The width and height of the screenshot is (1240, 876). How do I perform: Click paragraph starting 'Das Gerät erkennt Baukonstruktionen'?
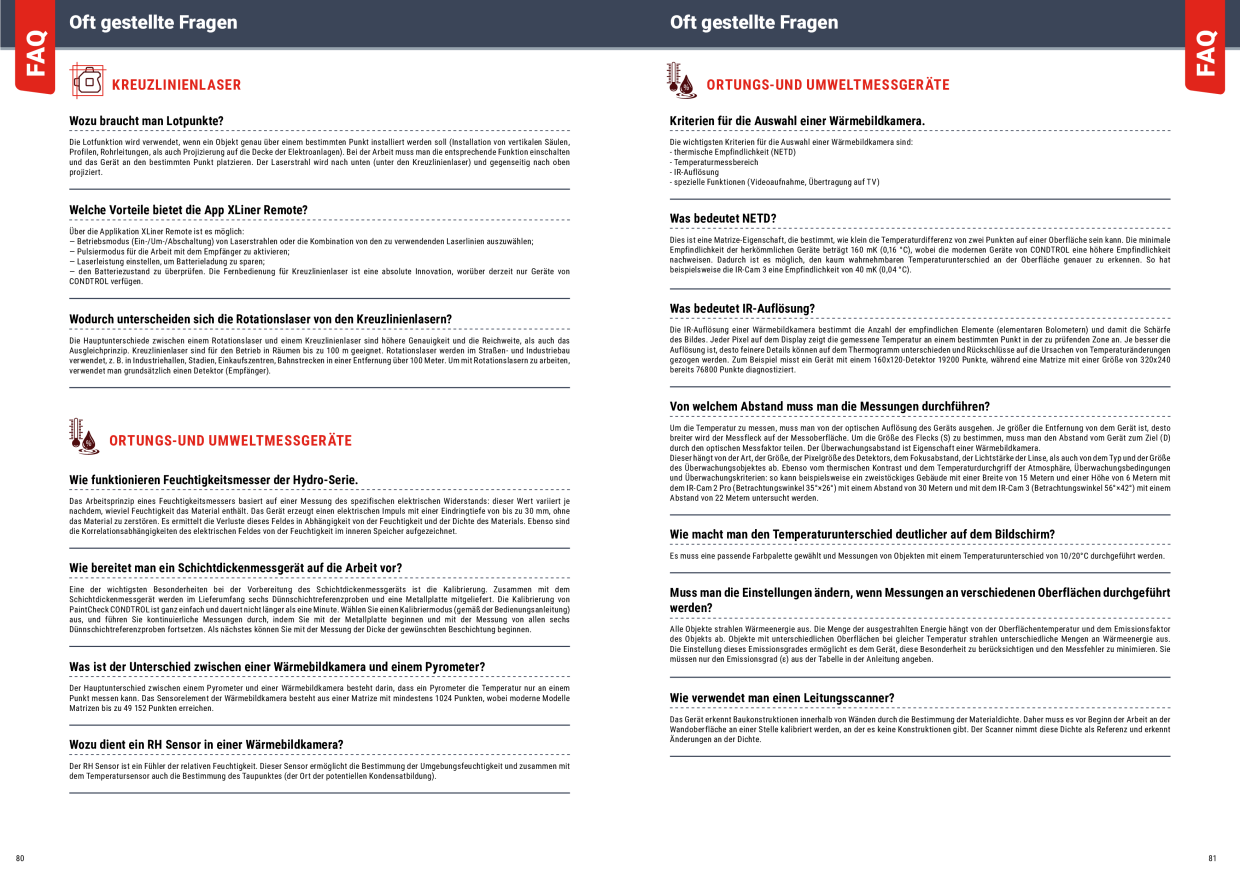coord(919,729)
